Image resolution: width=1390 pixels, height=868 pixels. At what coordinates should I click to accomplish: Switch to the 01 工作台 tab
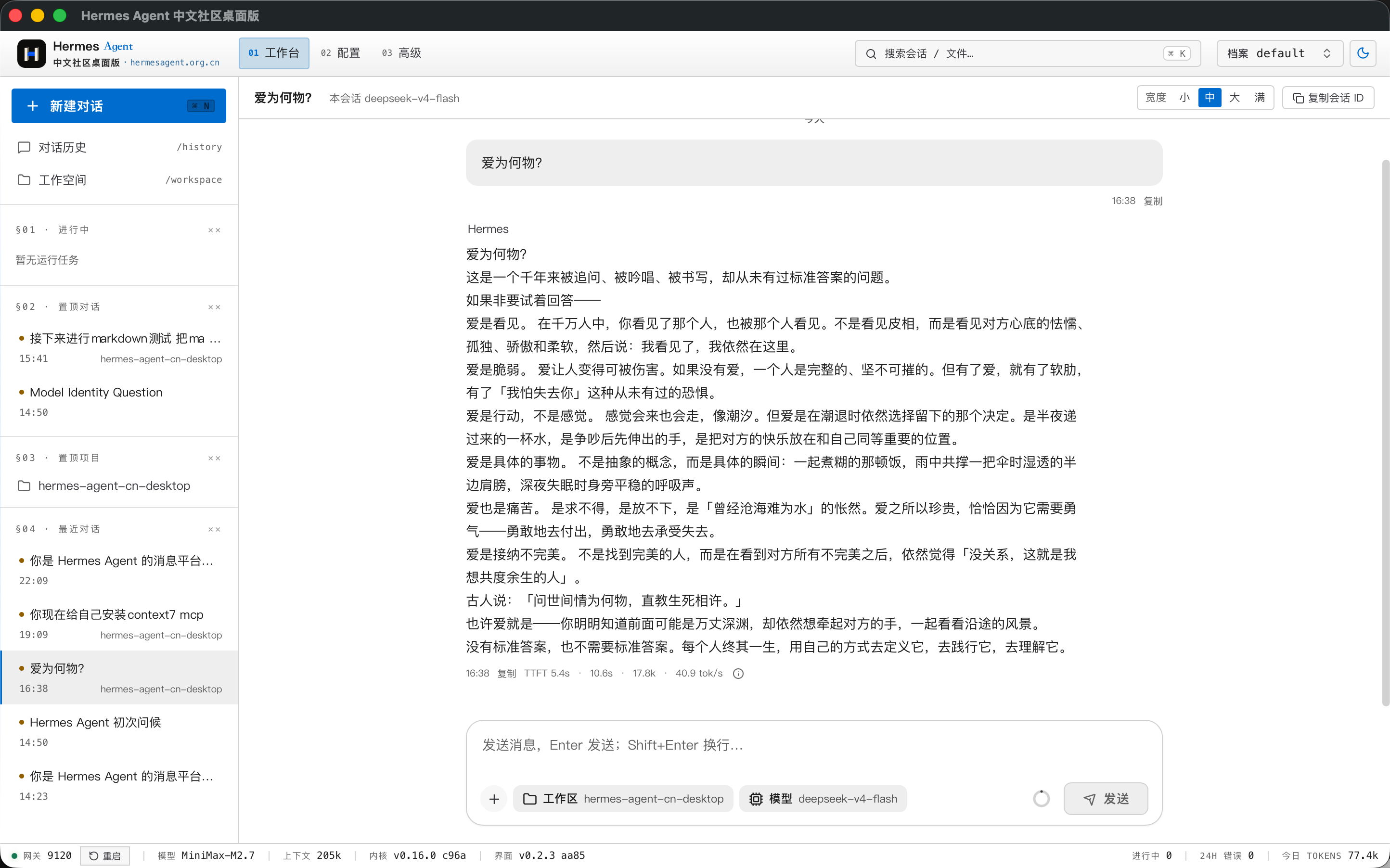tap(274, 53)
